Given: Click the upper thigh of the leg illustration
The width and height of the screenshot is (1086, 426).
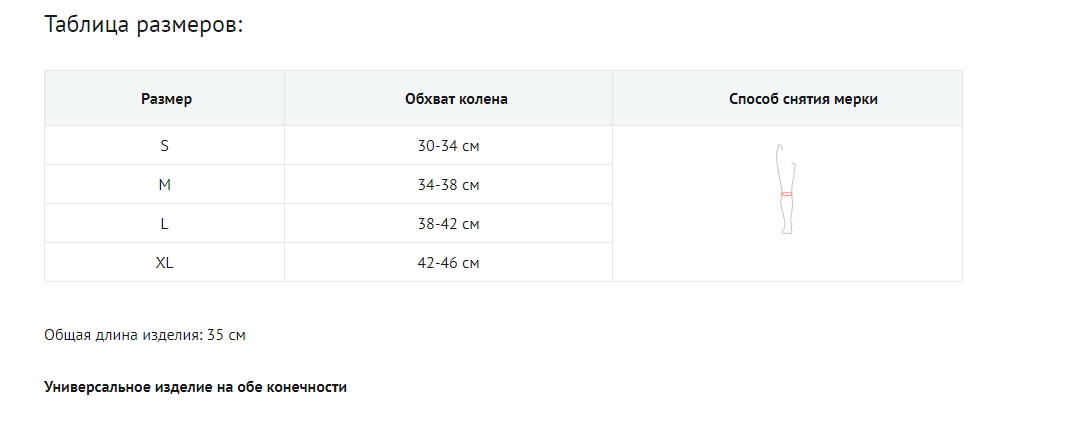Looking at the screenshot, I should click(782, 160).
